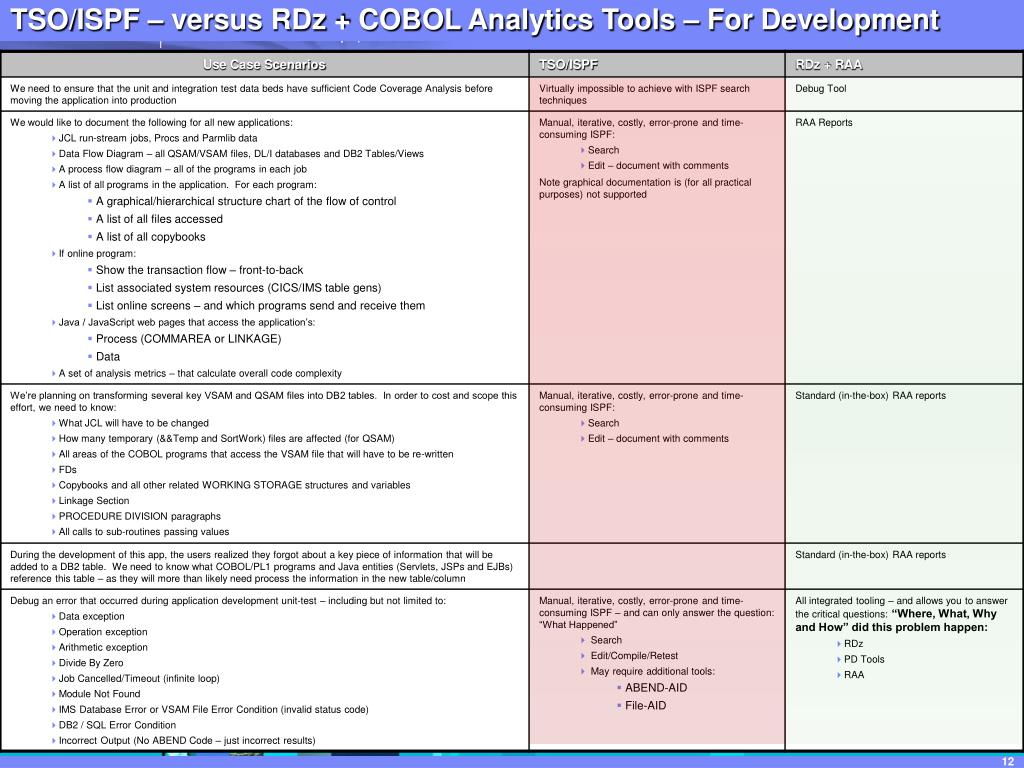Click the 'Module Not Found' bullet

99,694
